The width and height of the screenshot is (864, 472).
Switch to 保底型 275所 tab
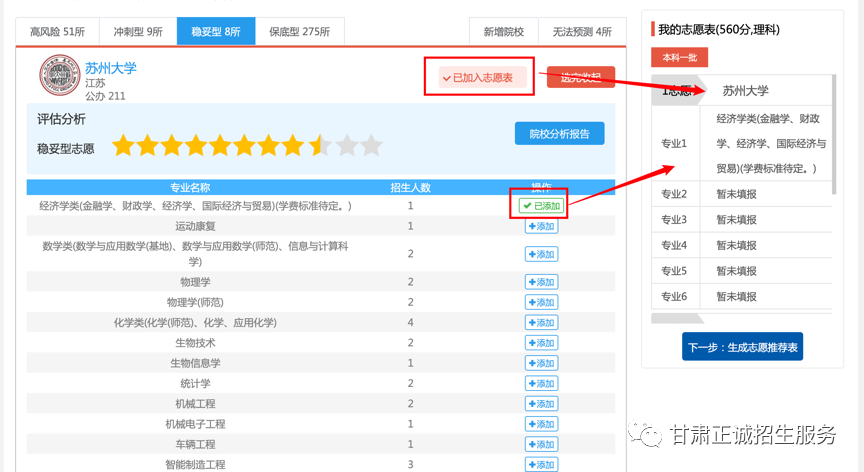tap(299, 32)
